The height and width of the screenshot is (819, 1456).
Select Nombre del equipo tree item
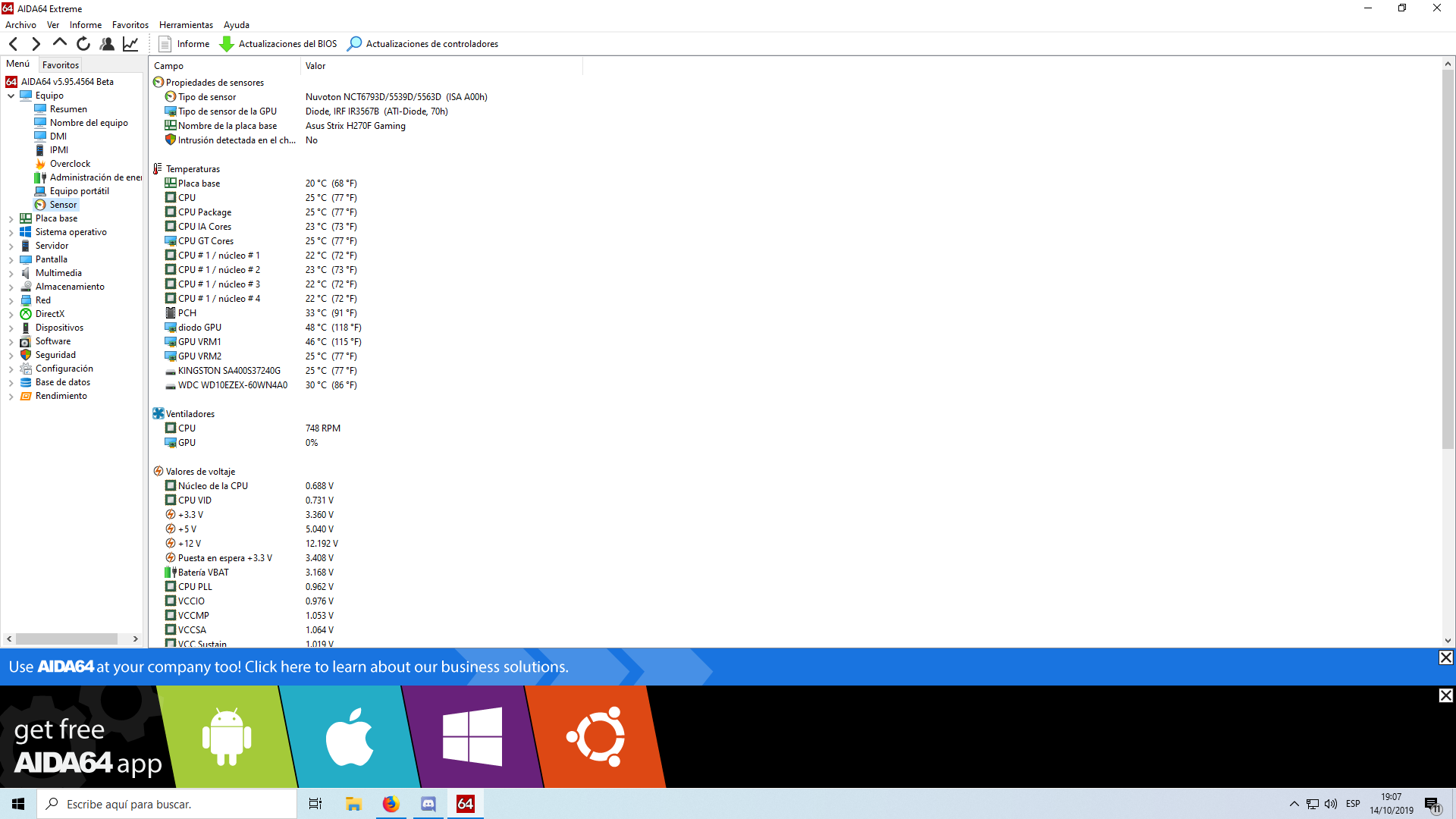coord(89,123)
